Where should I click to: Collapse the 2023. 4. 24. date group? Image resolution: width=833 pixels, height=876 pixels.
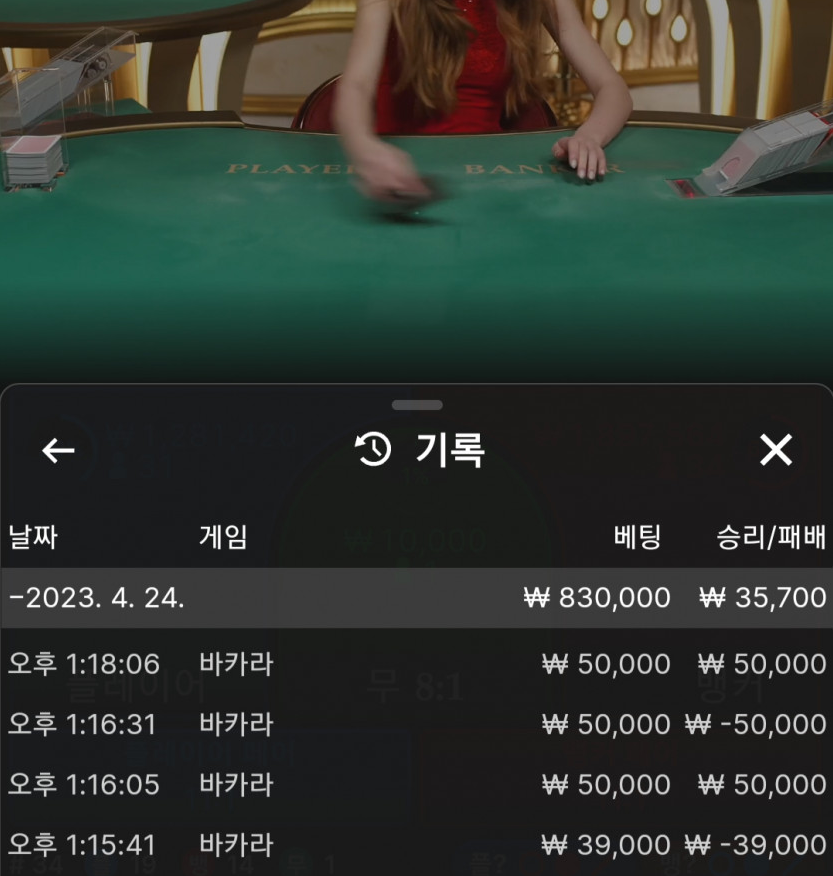pos(416,598)
